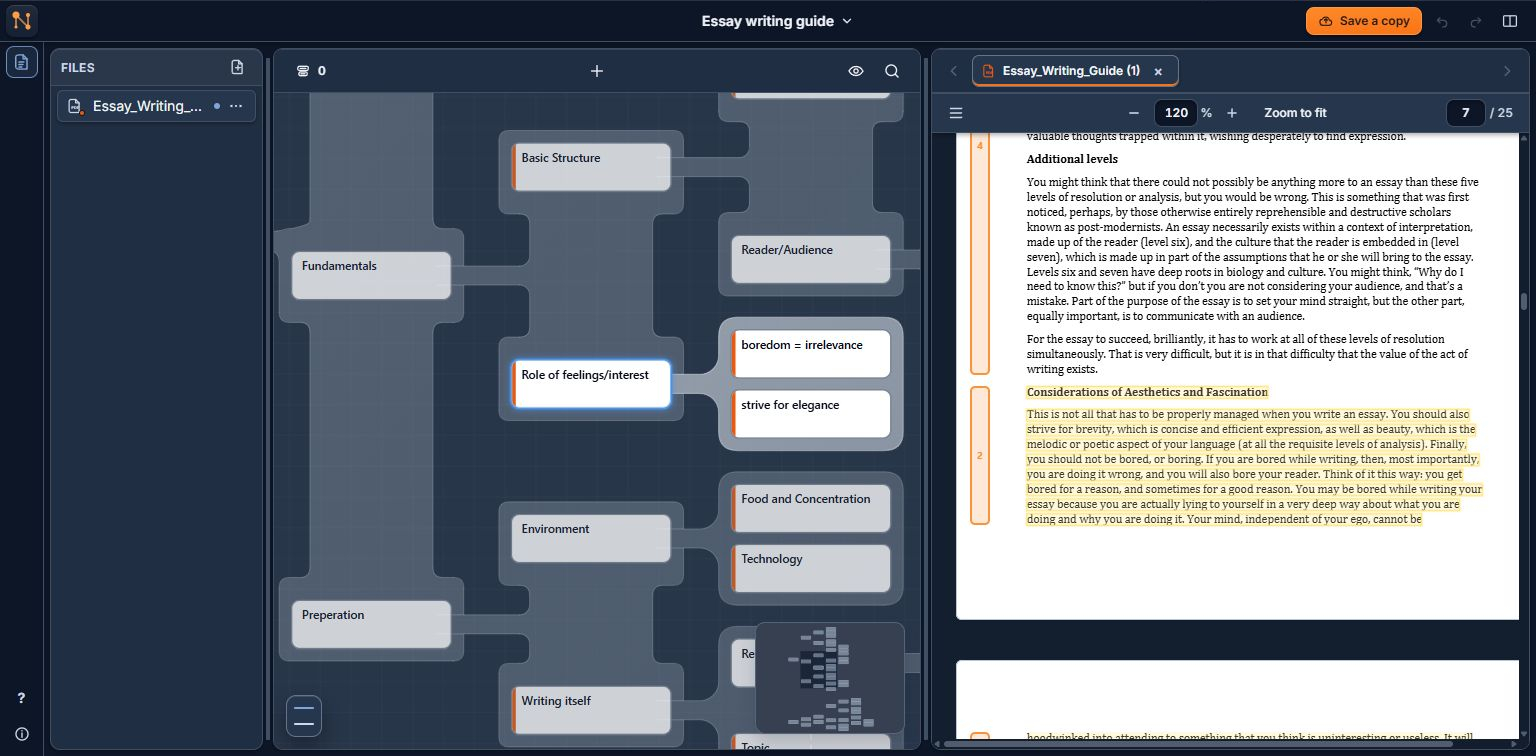Click the page number field showing 7
Image resolution: width=1536 pixels, height=756 pixels.
(x=1465, y=113)
